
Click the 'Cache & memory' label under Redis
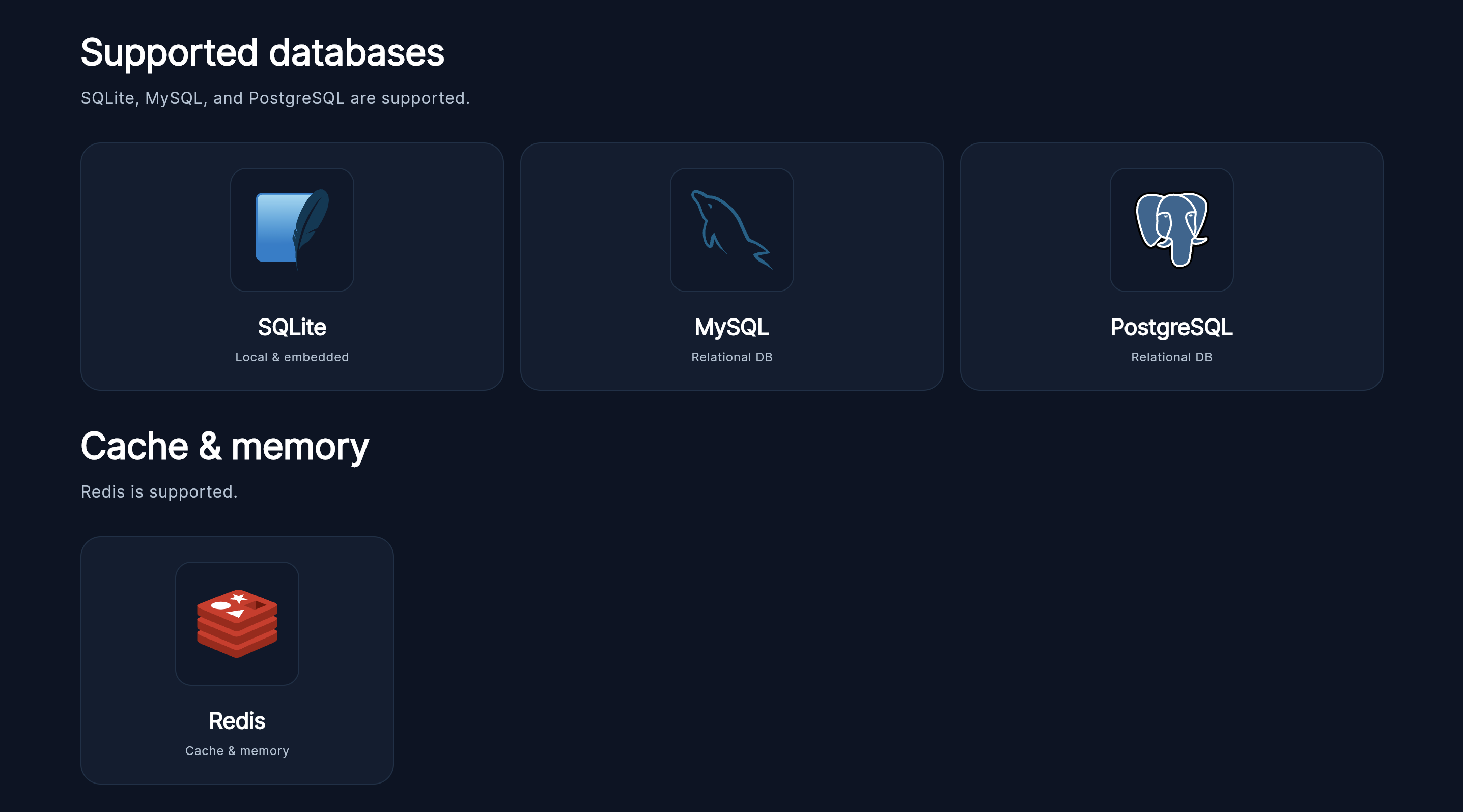[x=237, y=751]
